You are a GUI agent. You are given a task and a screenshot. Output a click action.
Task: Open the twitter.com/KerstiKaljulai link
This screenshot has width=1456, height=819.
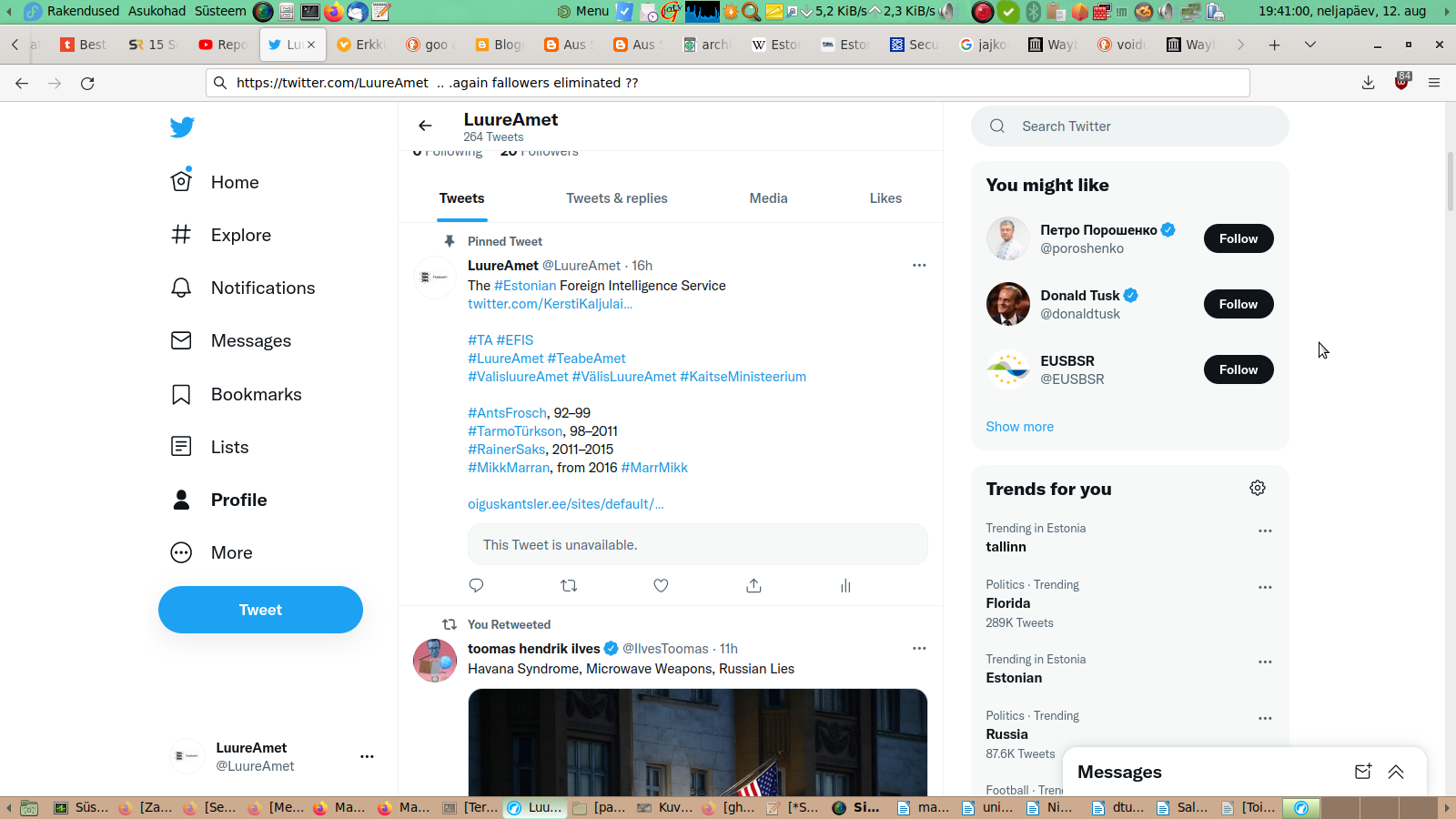pos(550,304)
